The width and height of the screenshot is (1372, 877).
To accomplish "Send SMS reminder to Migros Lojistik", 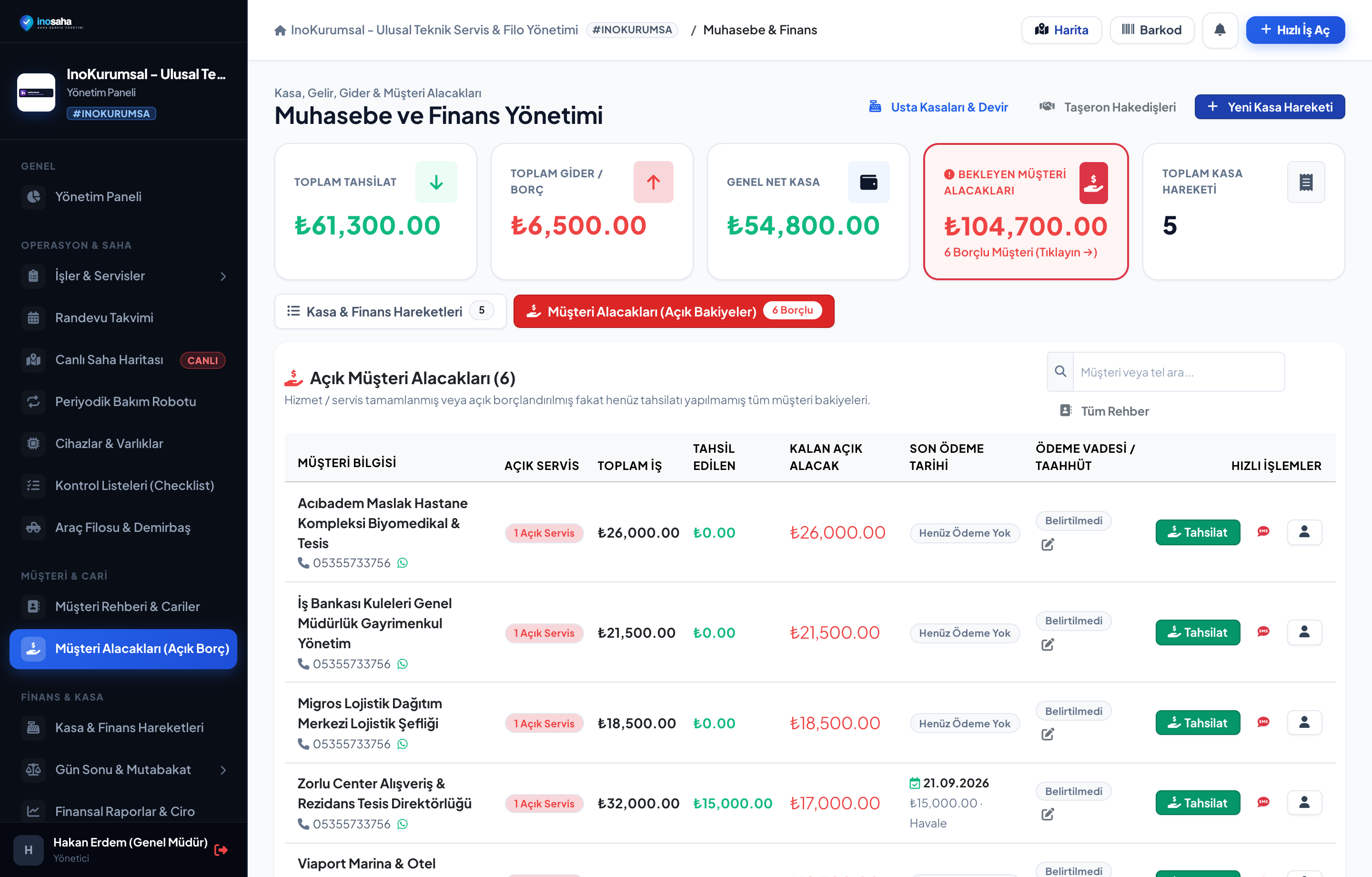I will click(x=1263, y=722).
